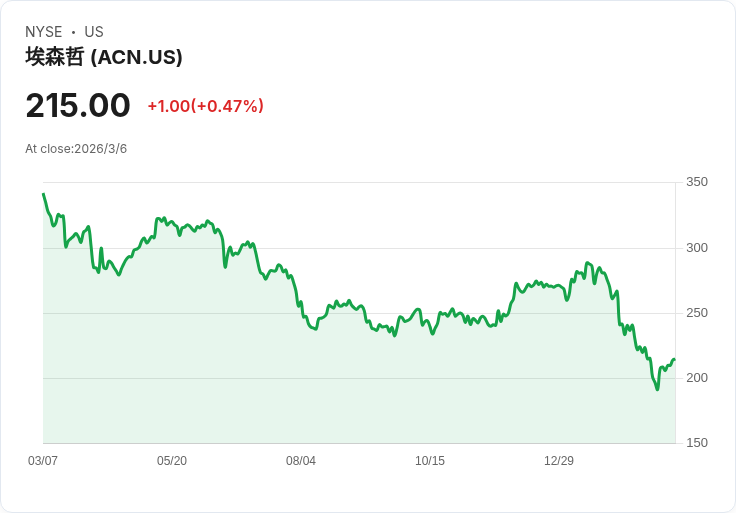This screenshot has width=736, height=513.
Task: Click the NYSE exchange label
Action: pos(44,32)
